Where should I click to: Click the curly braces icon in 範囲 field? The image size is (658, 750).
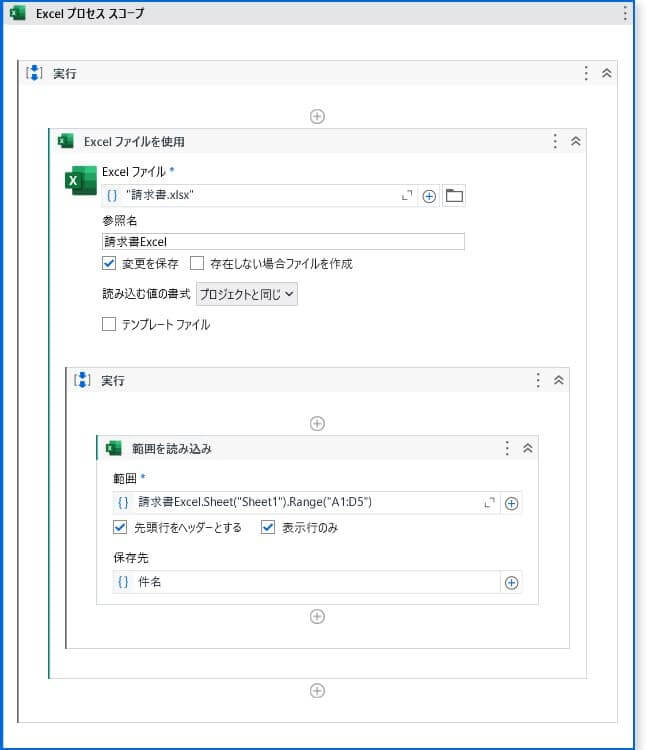point(123,502)
